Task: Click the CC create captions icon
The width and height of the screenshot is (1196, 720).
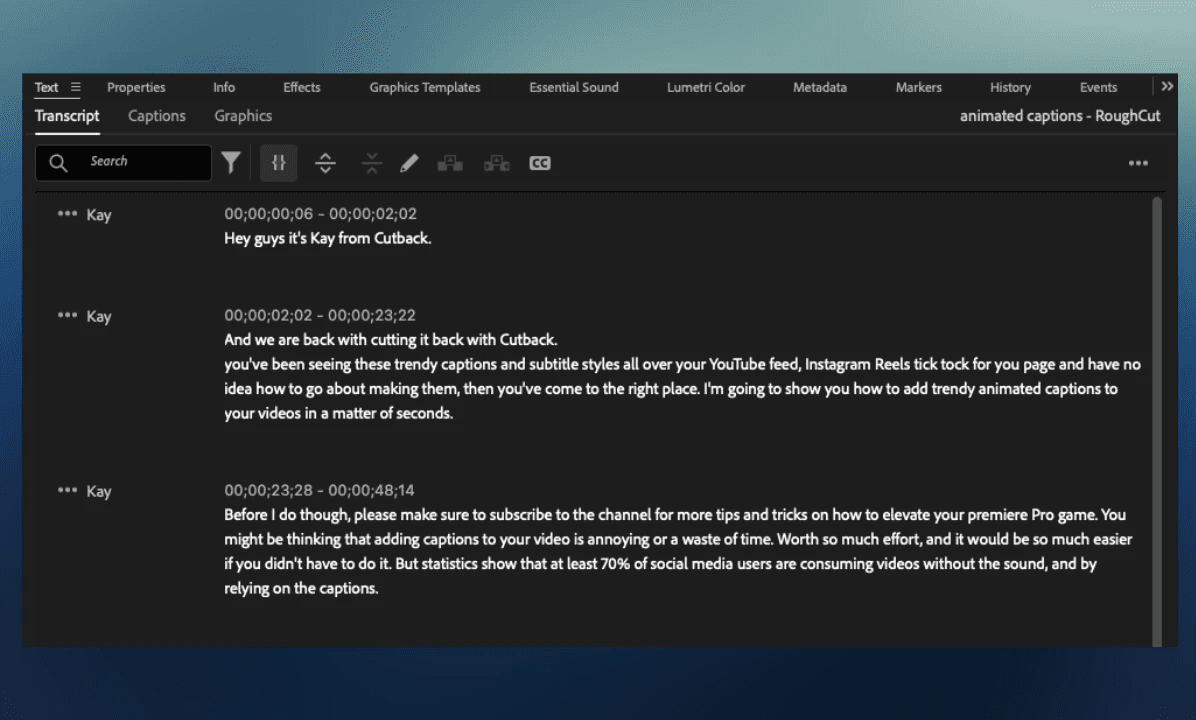Action: pos(540,163)
